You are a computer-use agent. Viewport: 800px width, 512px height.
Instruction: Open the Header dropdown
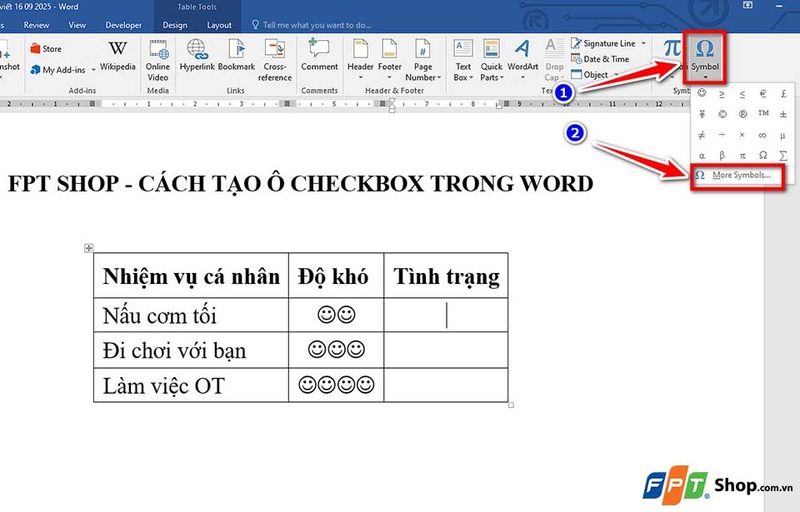pyautogui.click(x=360, y=59)
